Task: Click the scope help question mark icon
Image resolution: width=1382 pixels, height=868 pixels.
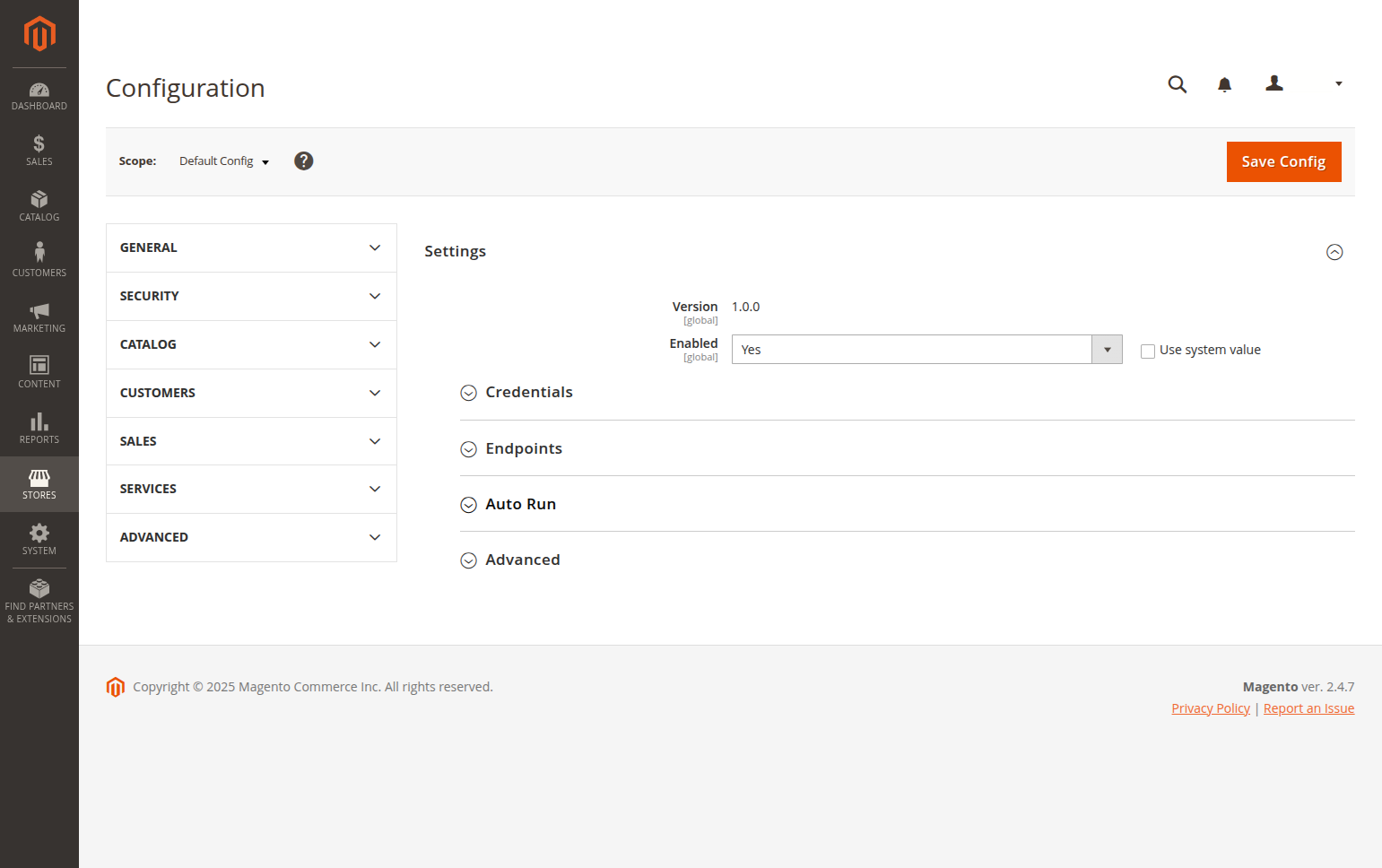Action: pos(304,161)
